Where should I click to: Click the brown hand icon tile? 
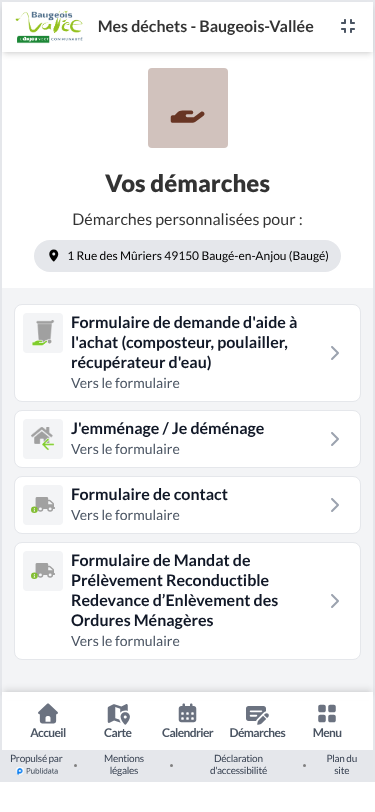point(188,108)
